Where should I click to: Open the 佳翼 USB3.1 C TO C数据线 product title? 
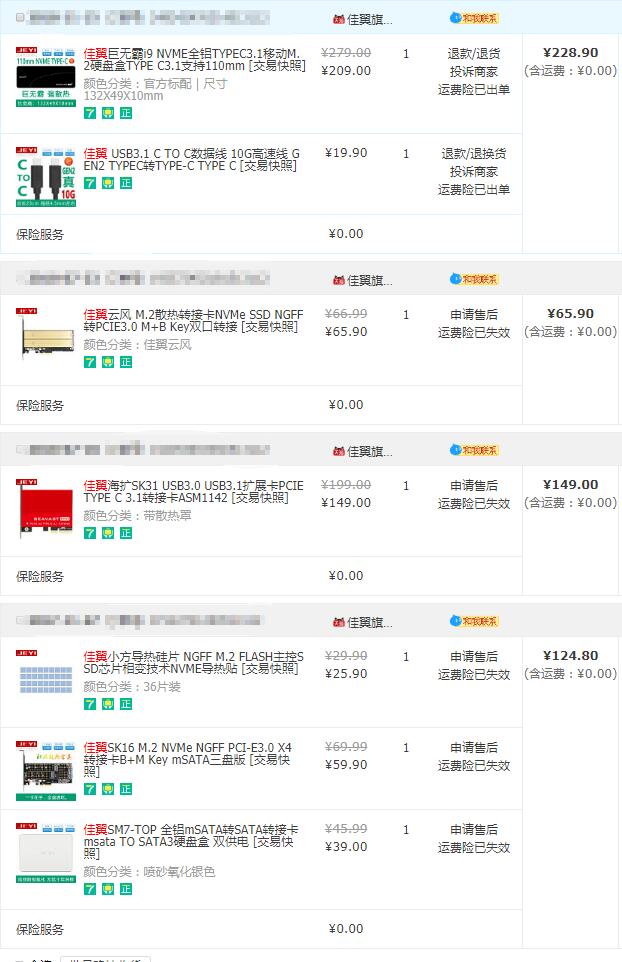click(x=191, y=160)
